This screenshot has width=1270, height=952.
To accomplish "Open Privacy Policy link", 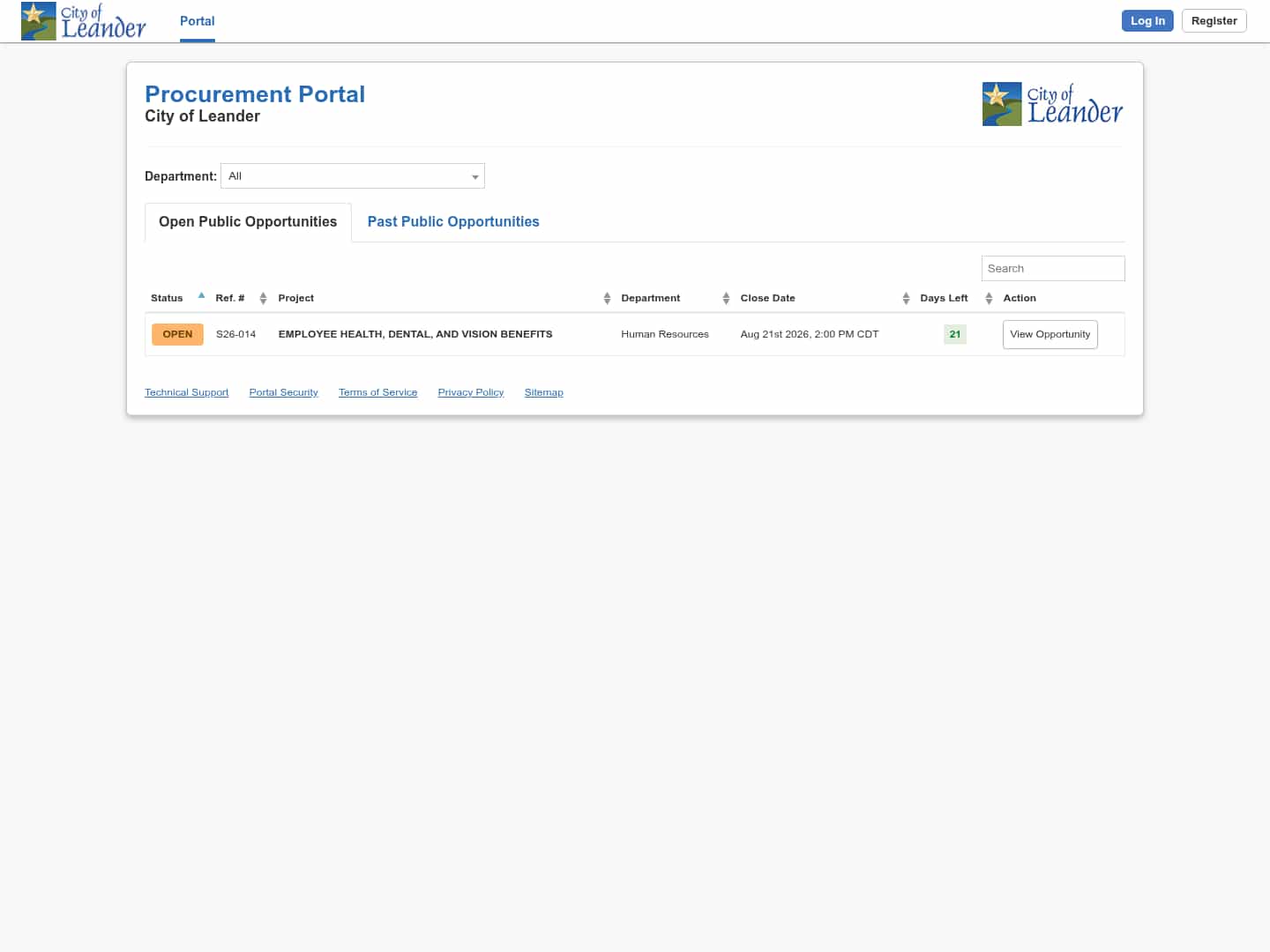I will (x=471, y=392).
